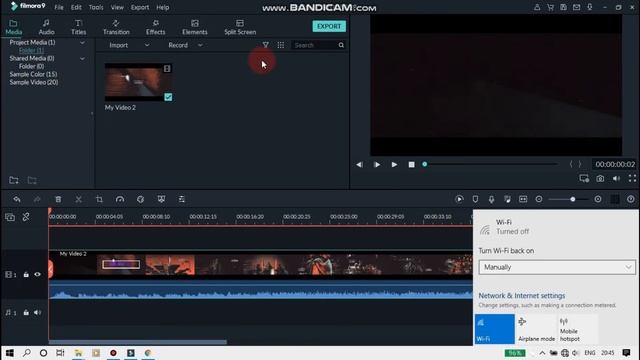Open Network & Internet settings link

coord(522,296)
